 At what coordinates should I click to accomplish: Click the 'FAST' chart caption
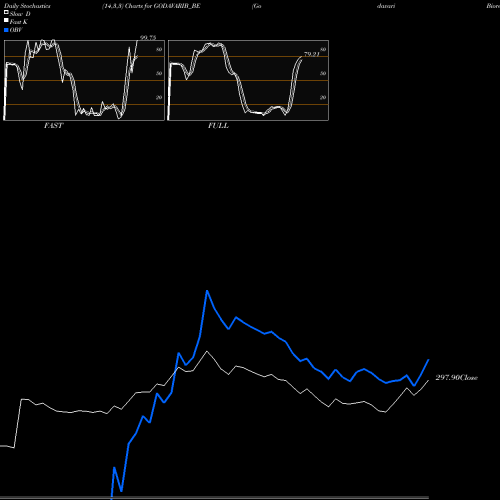click(x=53, y=126)
